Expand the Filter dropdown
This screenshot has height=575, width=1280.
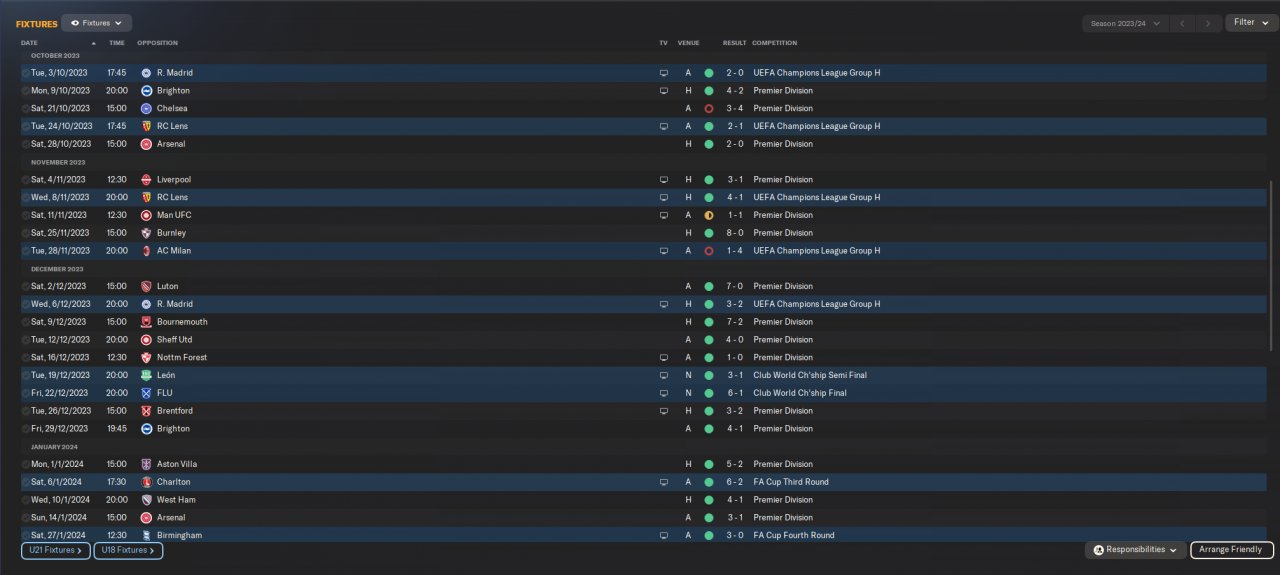tap(1250, 22)
